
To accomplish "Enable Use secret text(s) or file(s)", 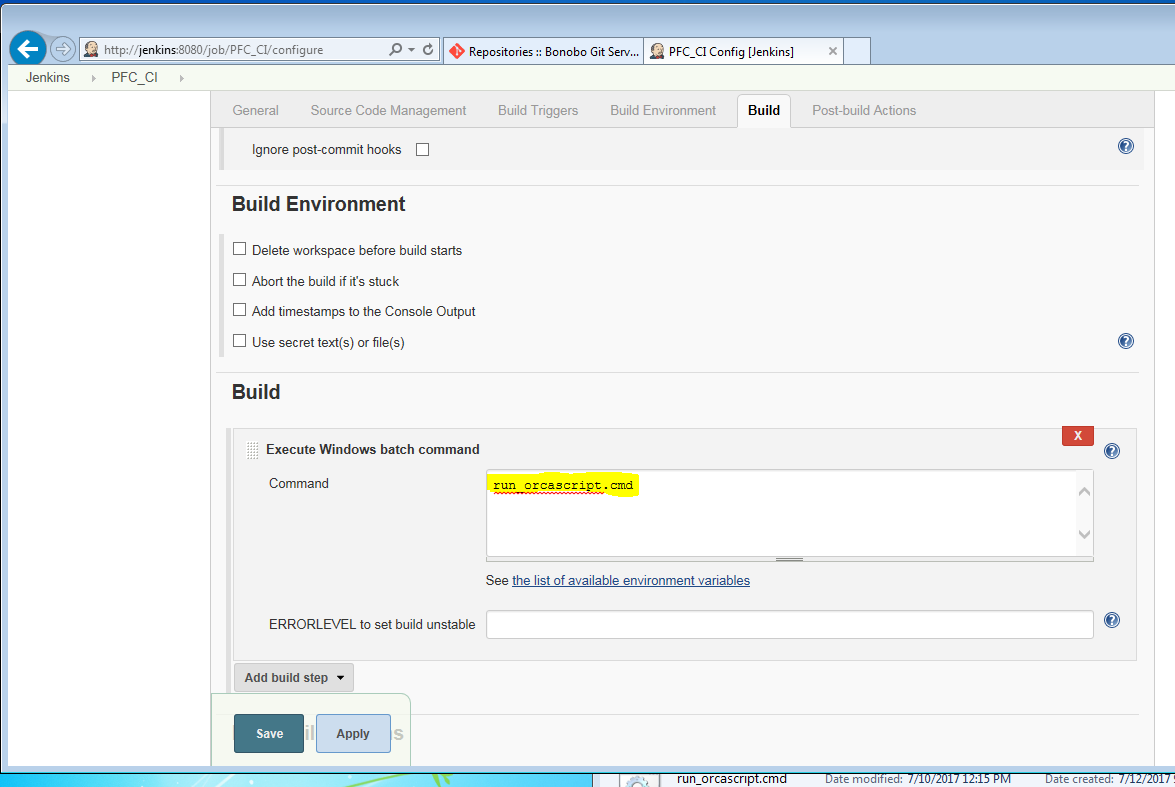I will click(x=240, y=341).
